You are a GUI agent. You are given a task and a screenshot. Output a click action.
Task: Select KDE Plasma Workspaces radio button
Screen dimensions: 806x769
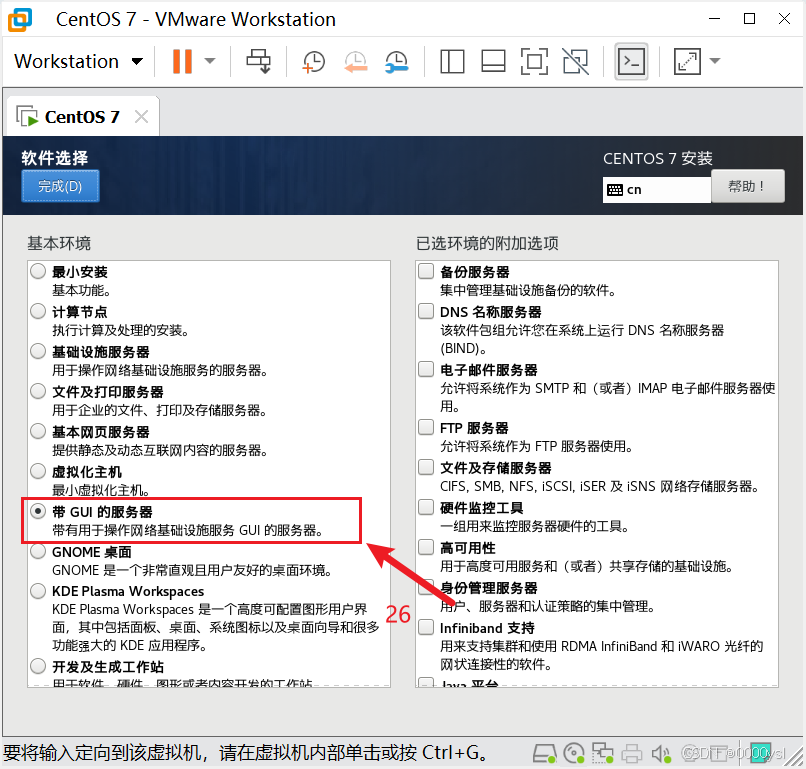coord(38,591)
